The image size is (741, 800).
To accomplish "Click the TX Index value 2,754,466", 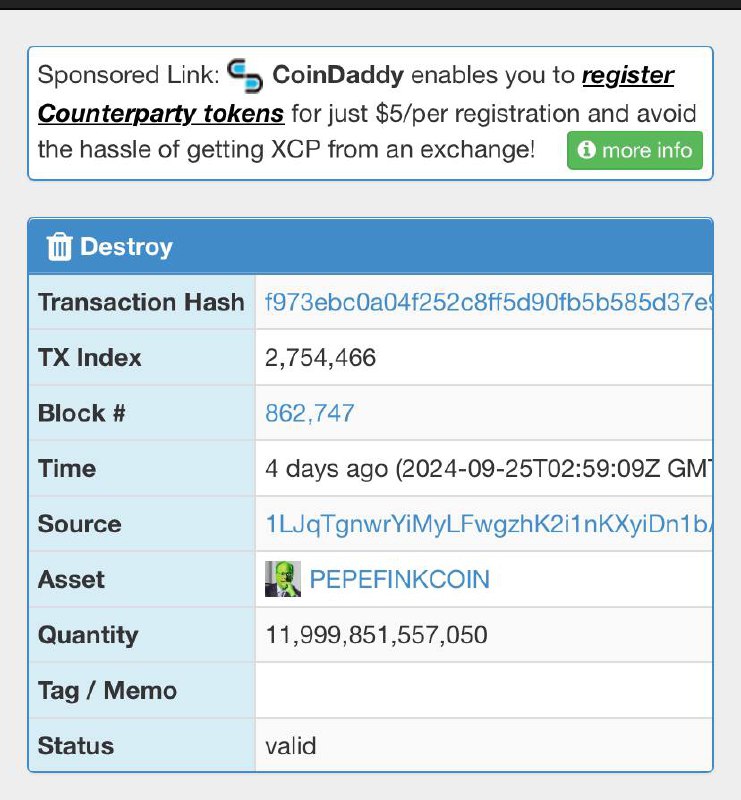I will coord(320,358).
